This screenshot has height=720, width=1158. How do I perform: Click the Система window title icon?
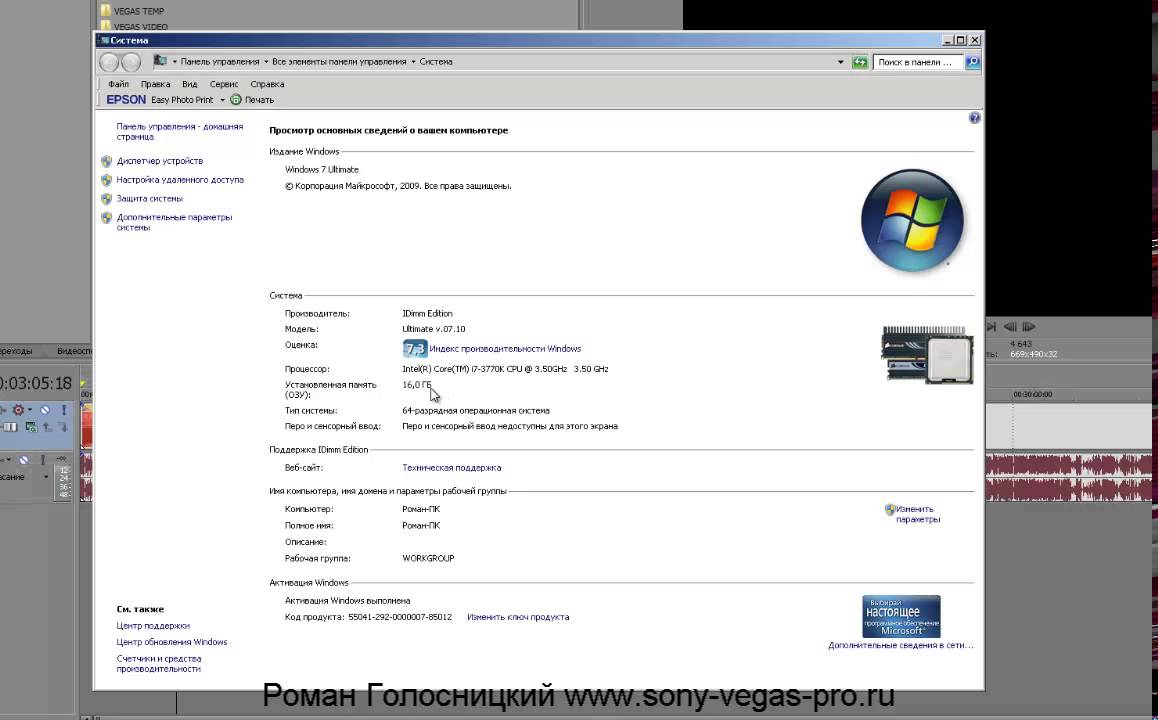click(104, 41)
